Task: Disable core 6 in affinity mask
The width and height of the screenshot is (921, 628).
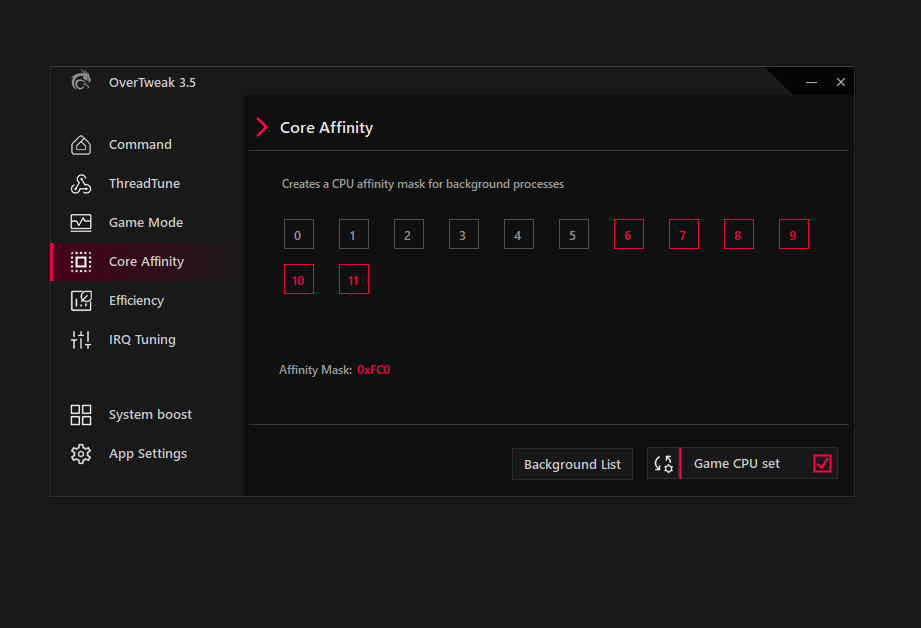Action: [628, 234]
